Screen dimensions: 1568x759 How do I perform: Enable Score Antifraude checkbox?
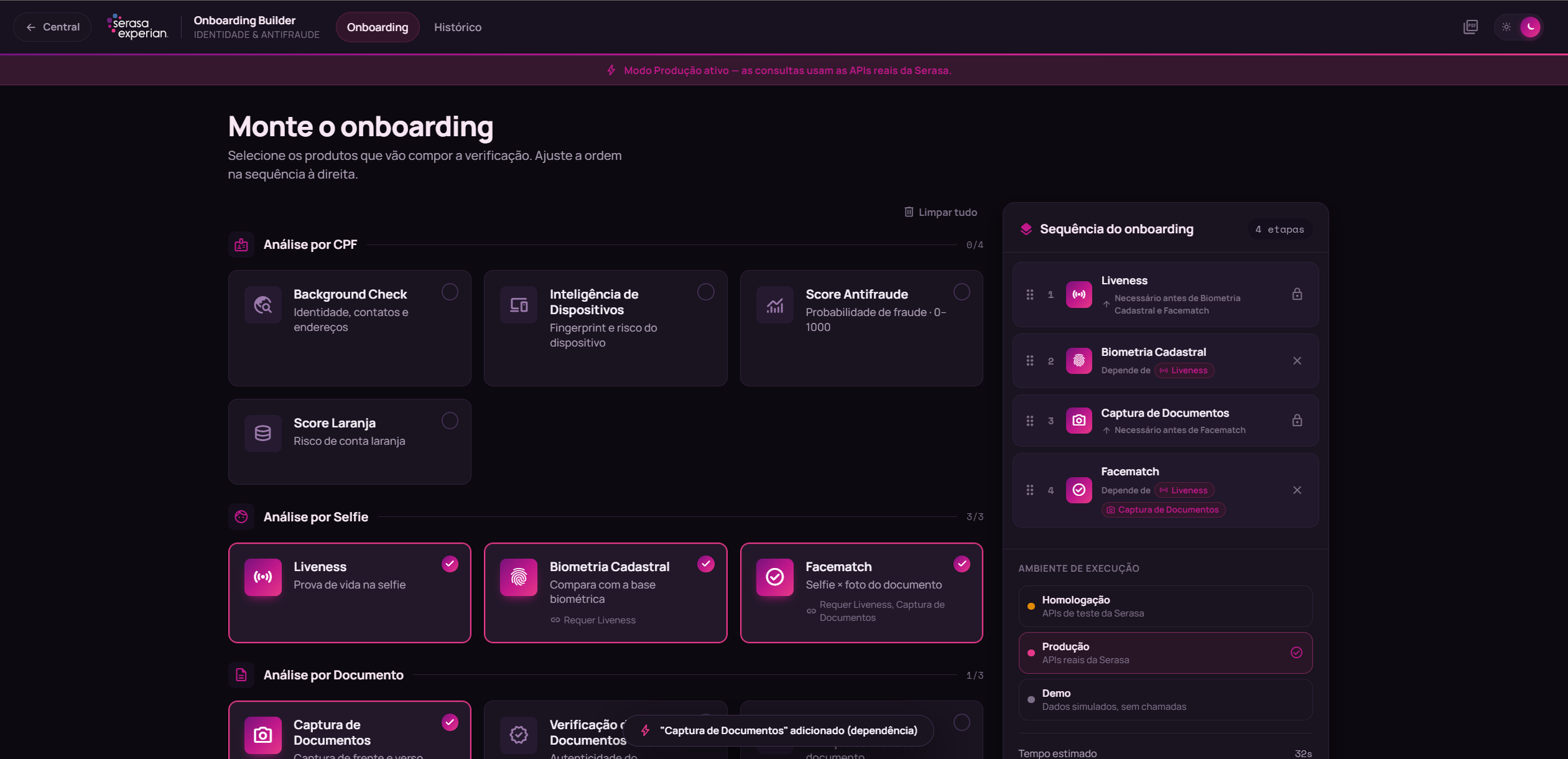click(x=962, y=292)
